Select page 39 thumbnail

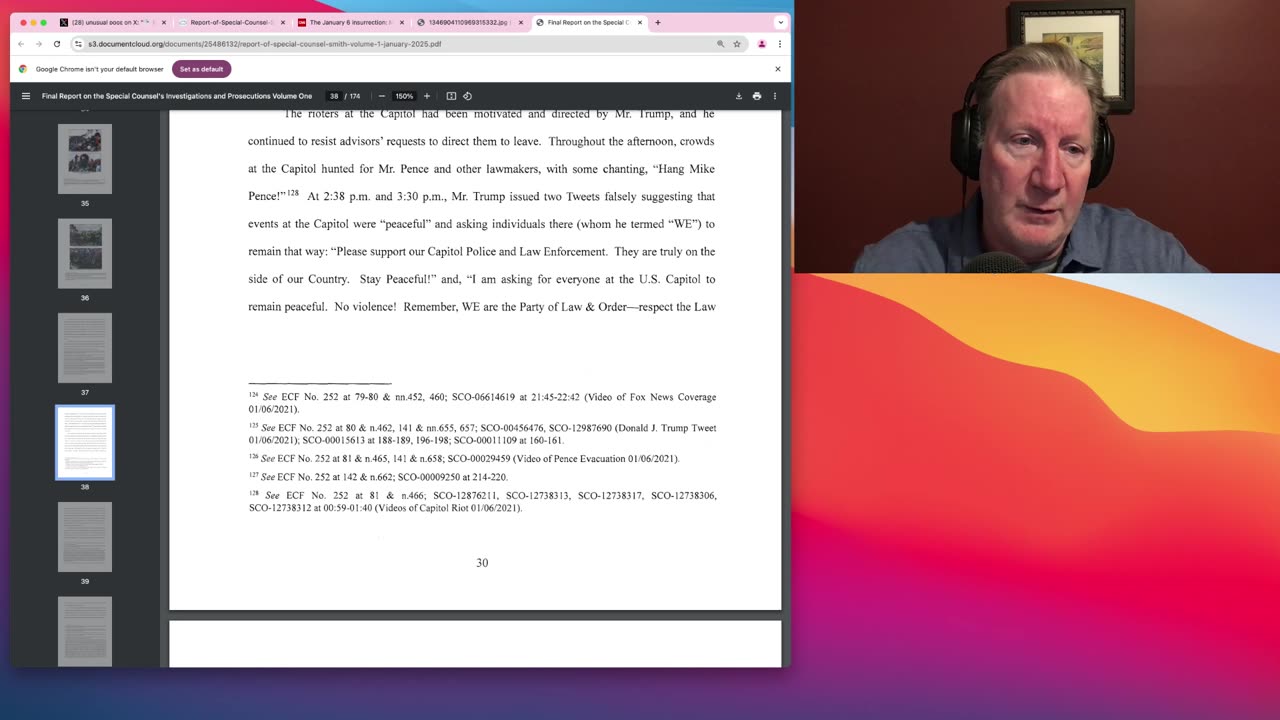coord(85,537)
